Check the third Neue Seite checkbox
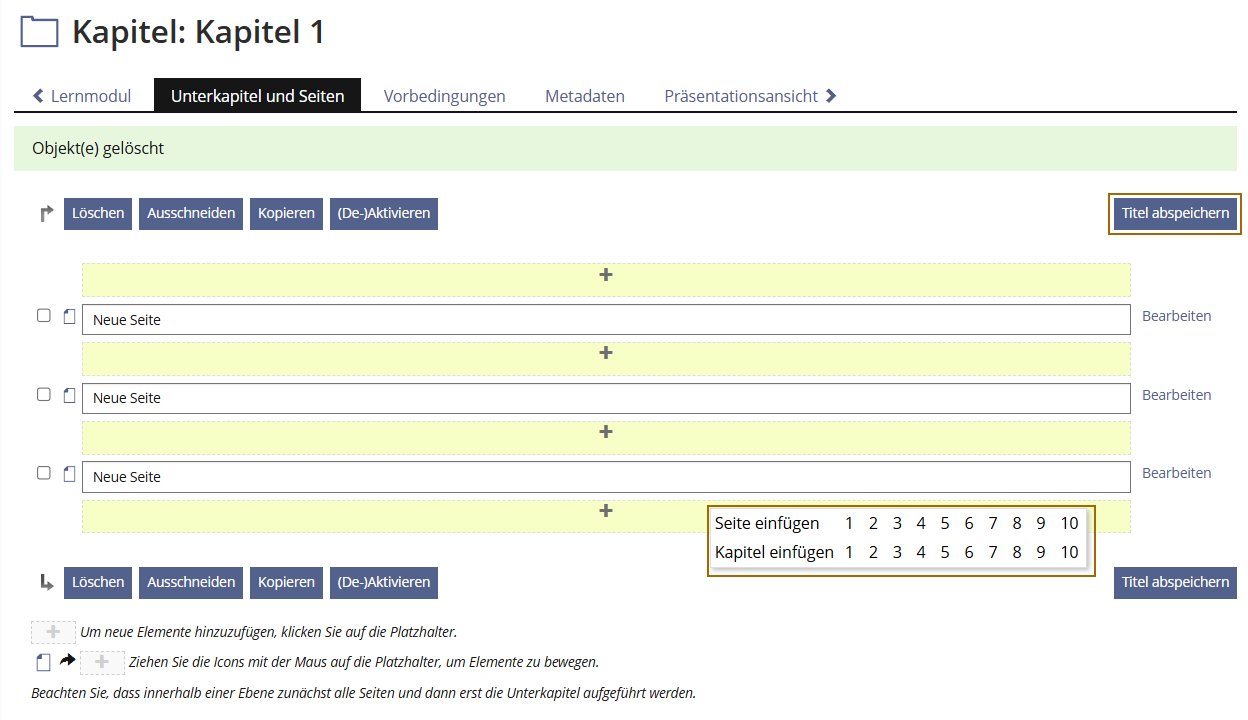The image size is (1248, 720). click(44, 473)
